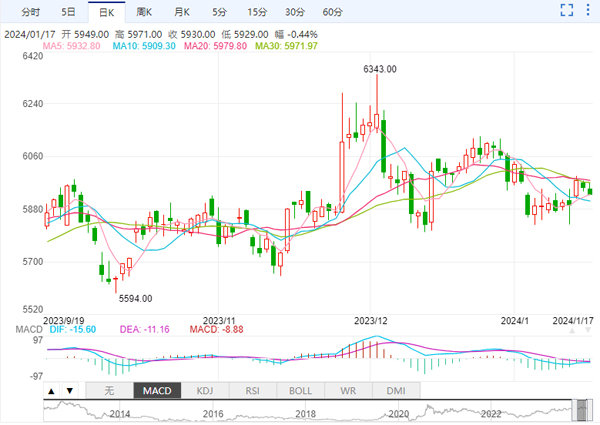Click the 2023/9/19 date axis label

64,321
